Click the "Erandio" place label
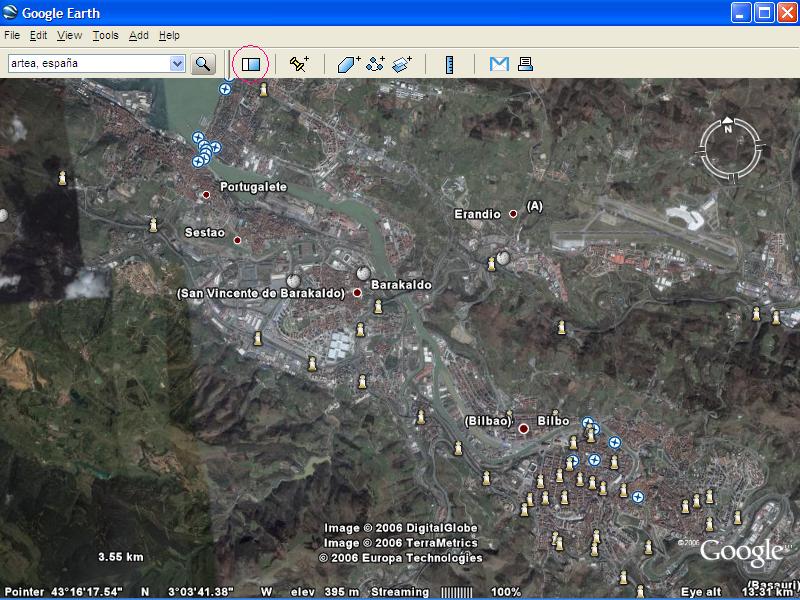 (478, 214)
